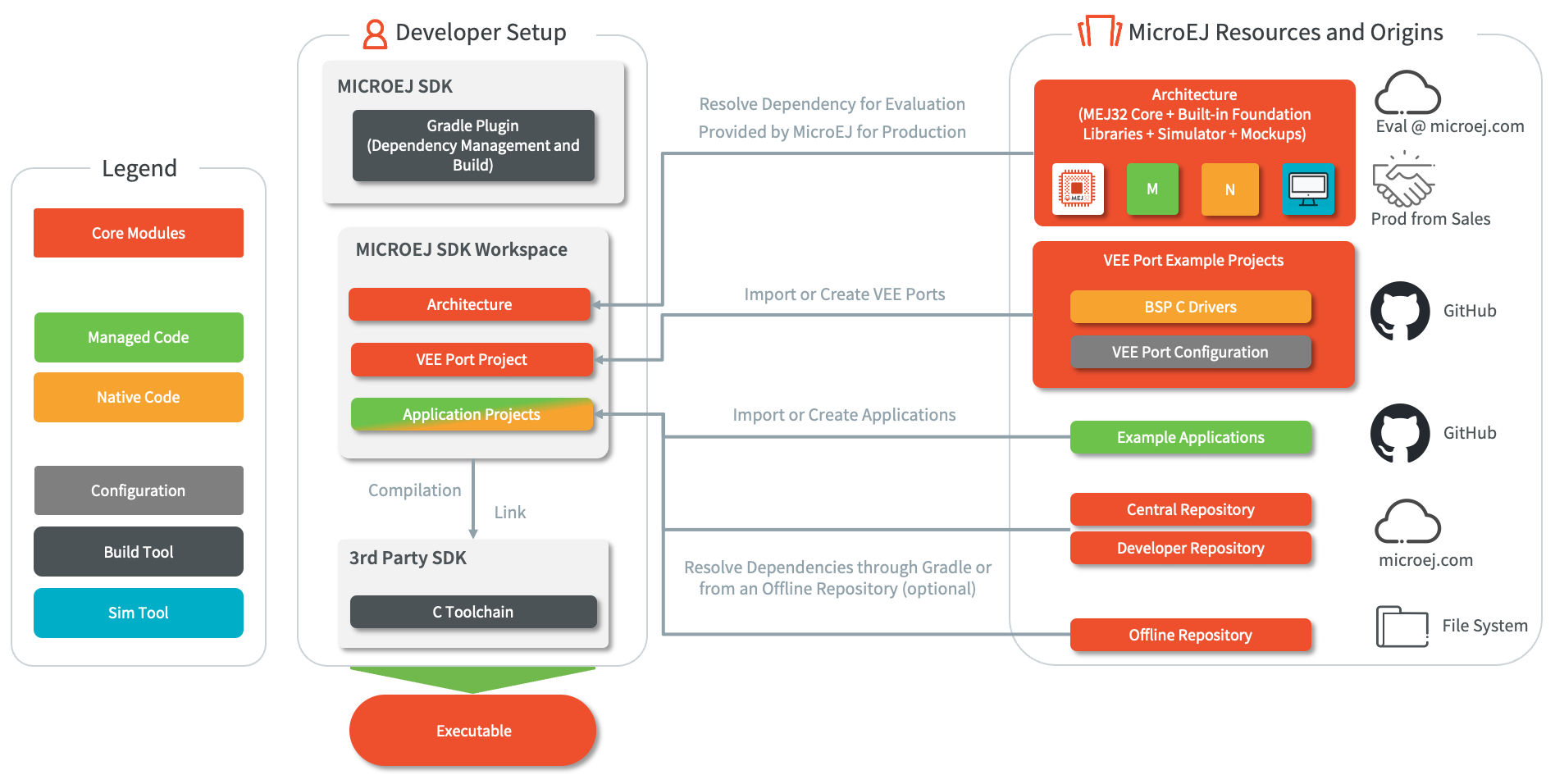This screenshot has width=1555, height=784.
Task: Select the Central Repository box
Action: (x=1191, y=509)
